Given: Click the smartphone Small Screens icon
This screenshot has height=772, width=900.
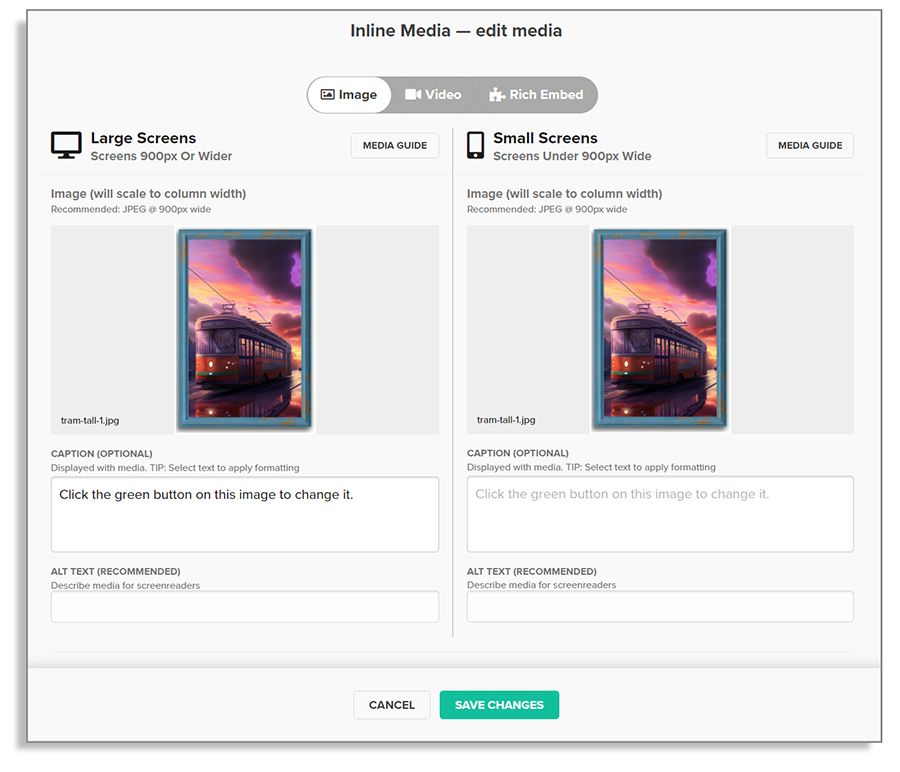Looking at the screenshot, I should (476, 145).
